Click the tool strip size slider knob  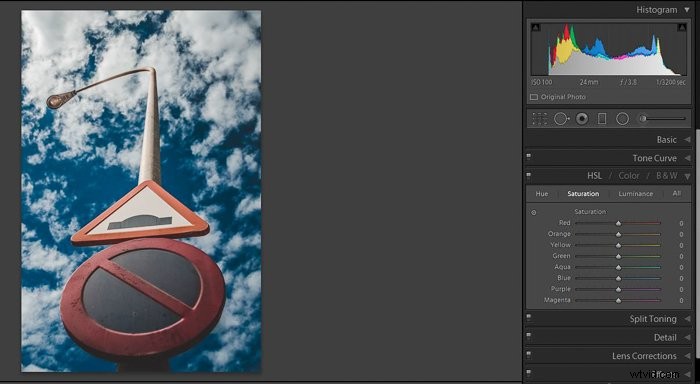(x=643, y=119)
